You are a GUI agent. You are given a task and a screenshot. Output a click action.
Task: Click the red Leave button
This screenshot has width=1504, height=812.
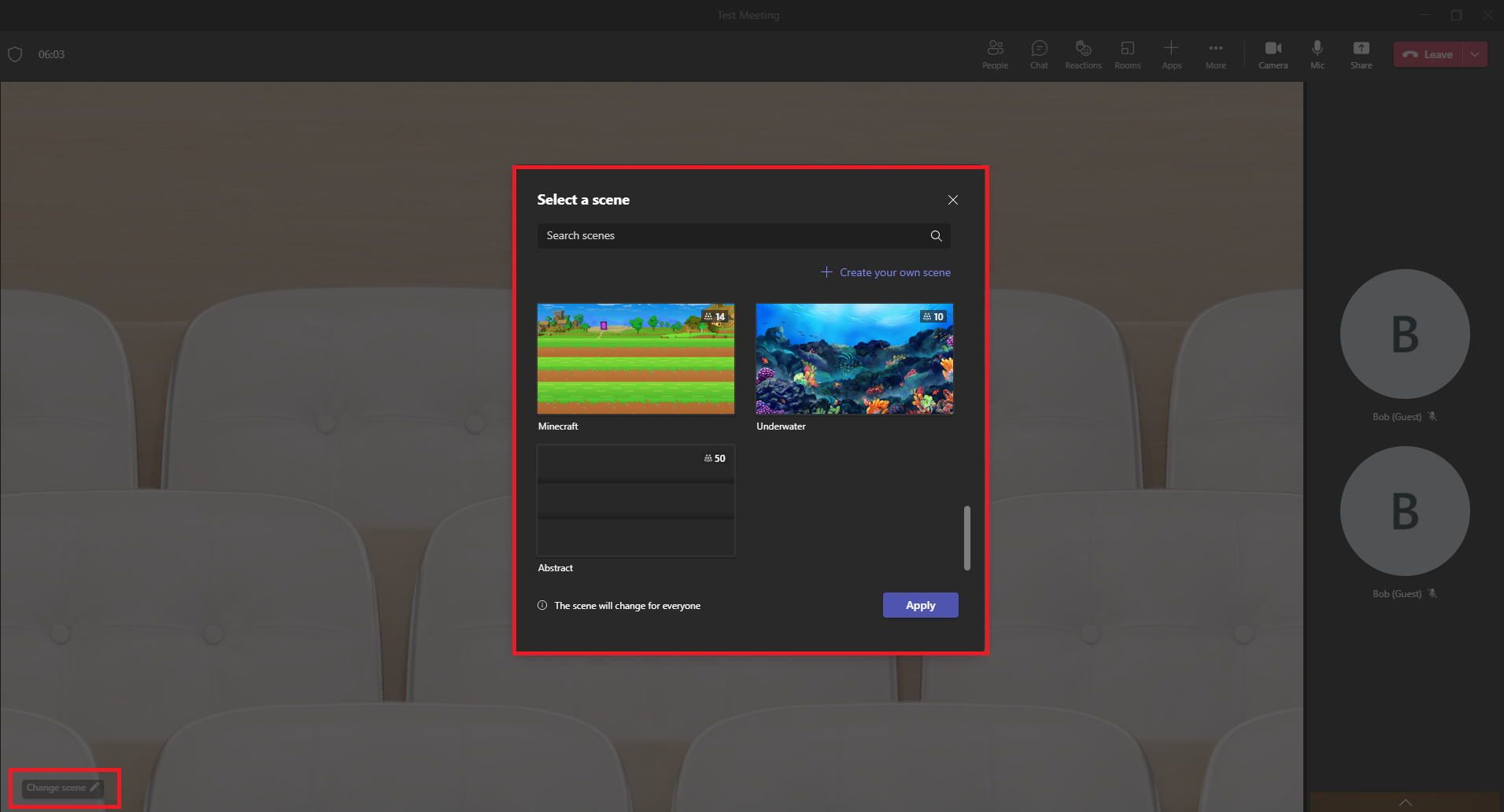coord(1428,54)
